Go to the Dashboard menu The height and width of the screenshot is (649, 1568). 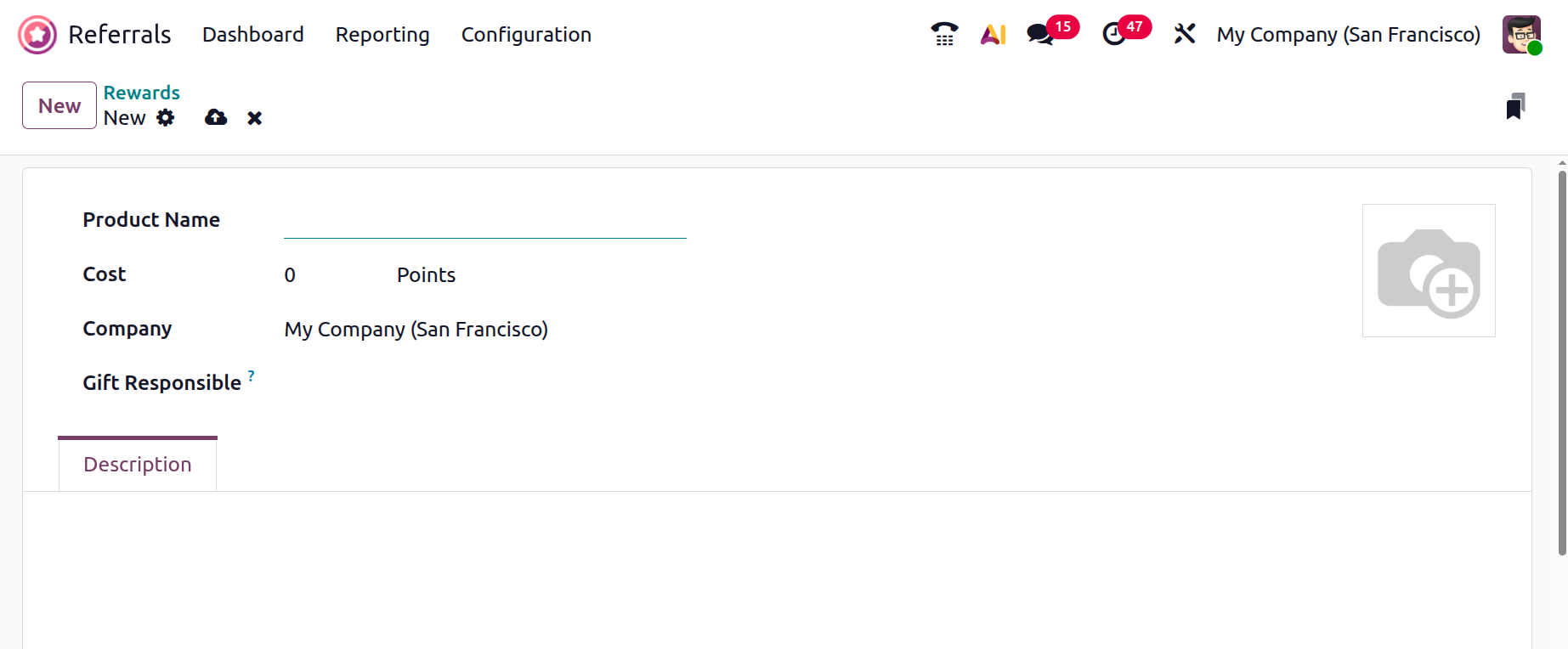point(252,35)
